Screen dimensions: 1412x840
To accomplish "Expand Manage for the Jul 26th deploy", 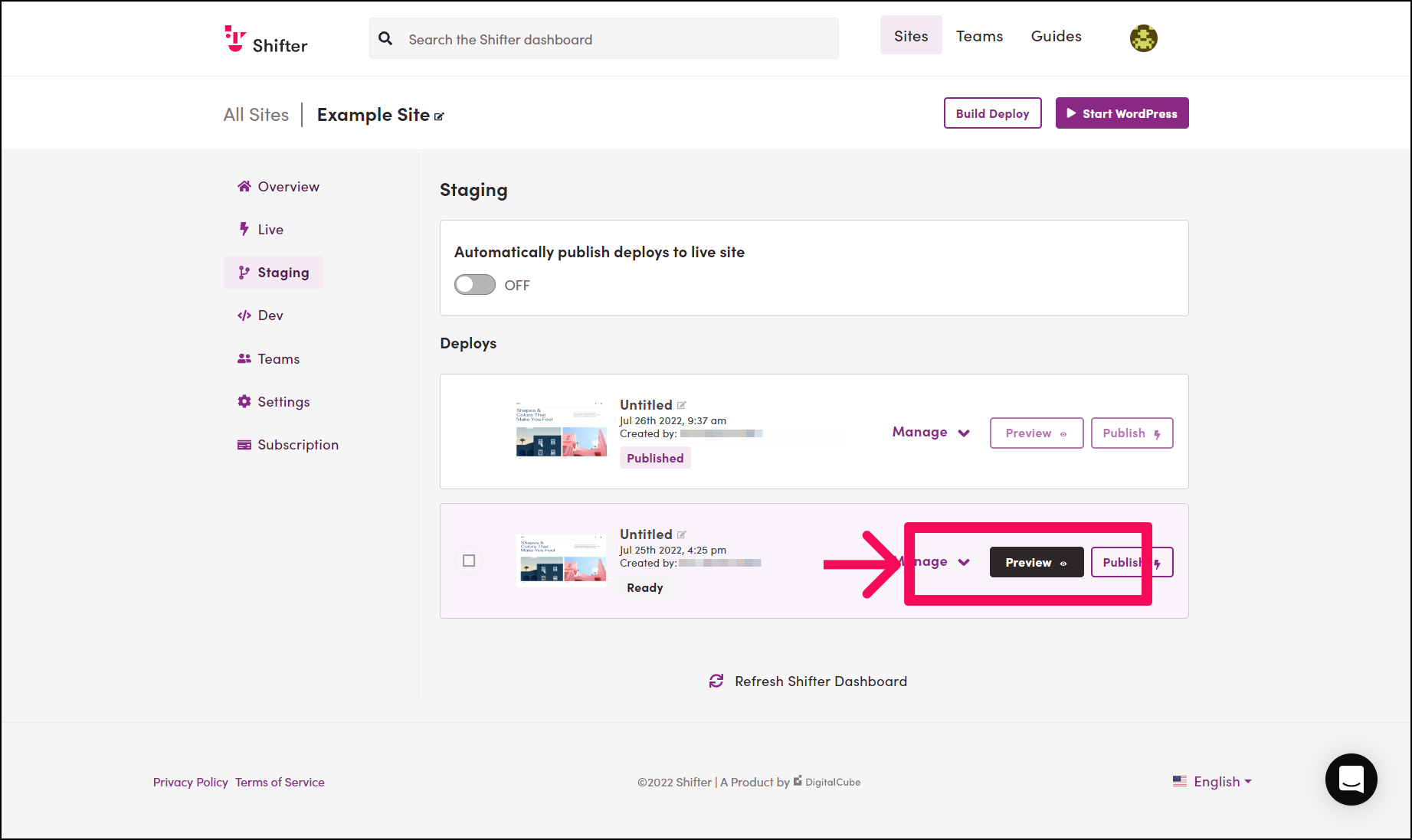I will (x=931, y=433).
